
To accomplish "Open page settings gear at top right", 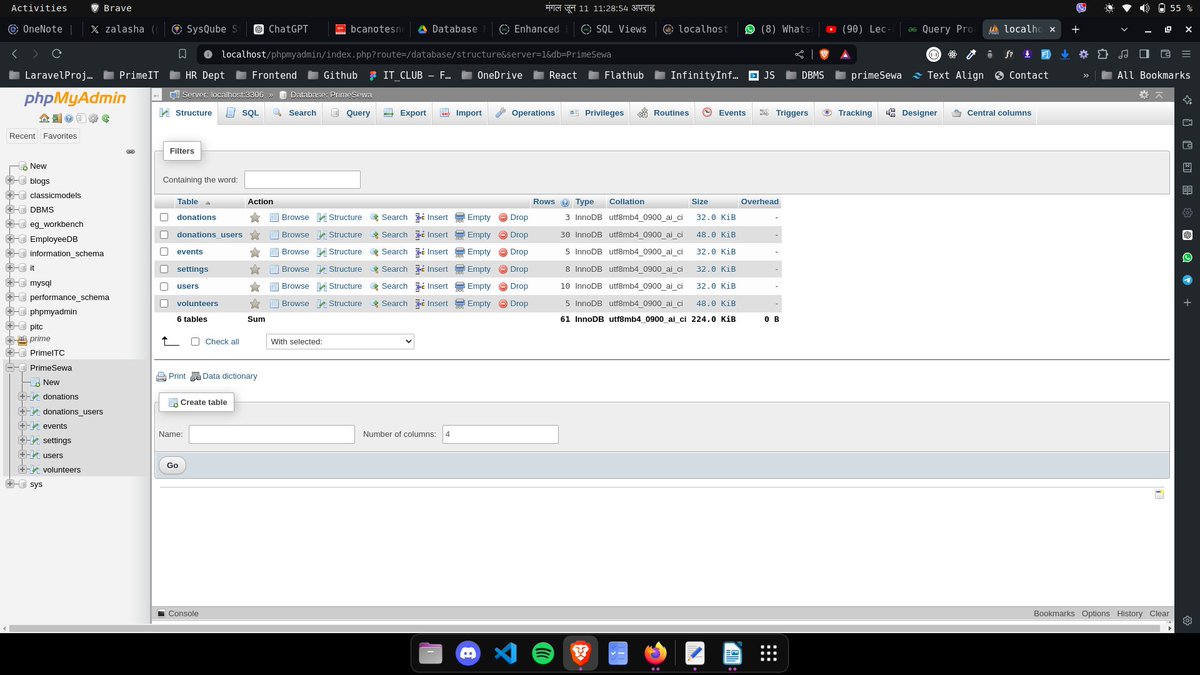I will [x=1144, y=94].
